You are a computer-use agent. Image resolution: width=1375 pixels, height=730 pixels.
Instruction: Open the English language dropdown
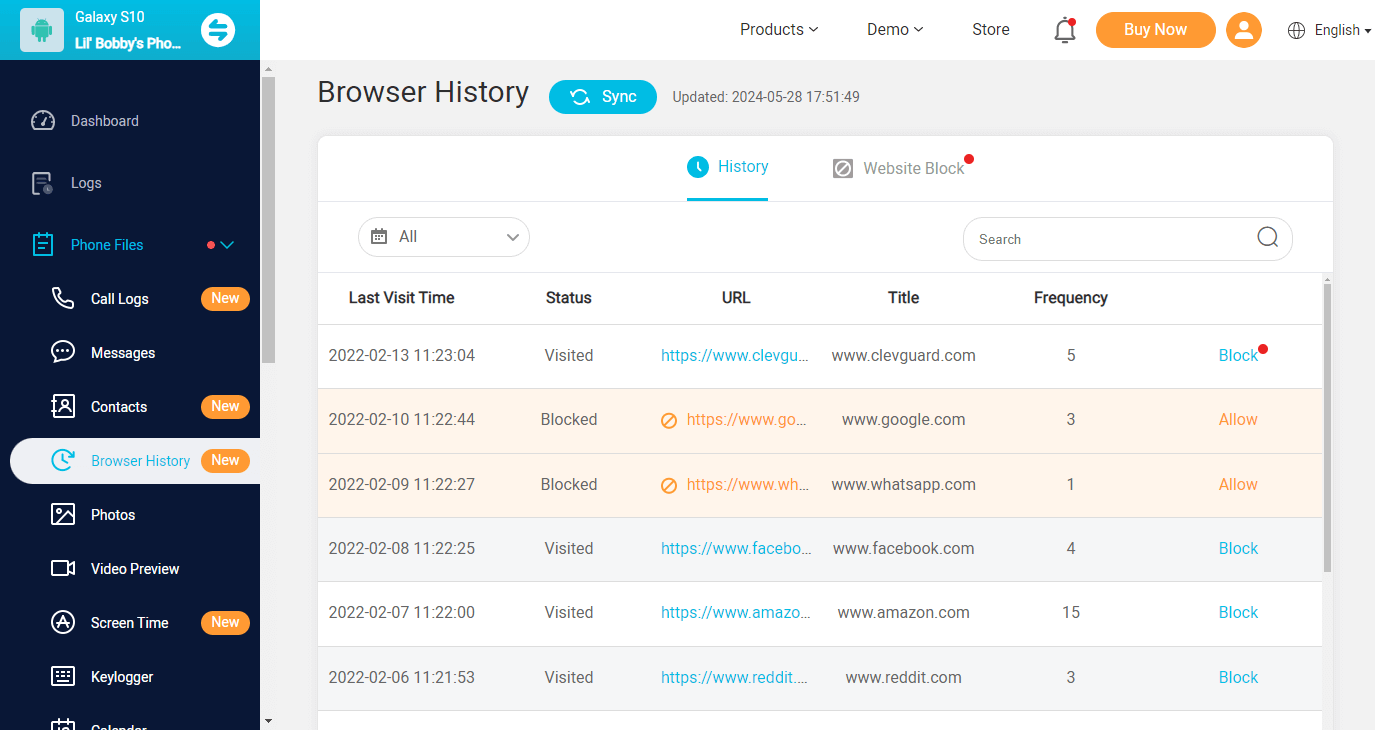pos(1343,30)
